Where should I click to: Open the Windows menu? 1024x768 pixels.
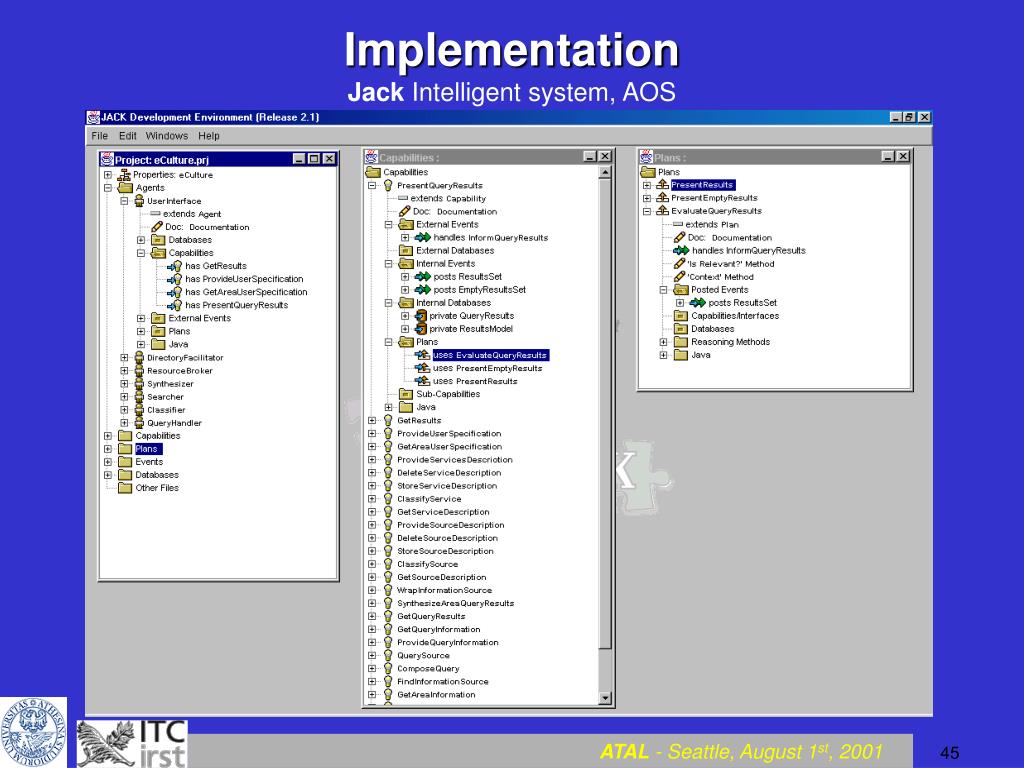(167, 136)
